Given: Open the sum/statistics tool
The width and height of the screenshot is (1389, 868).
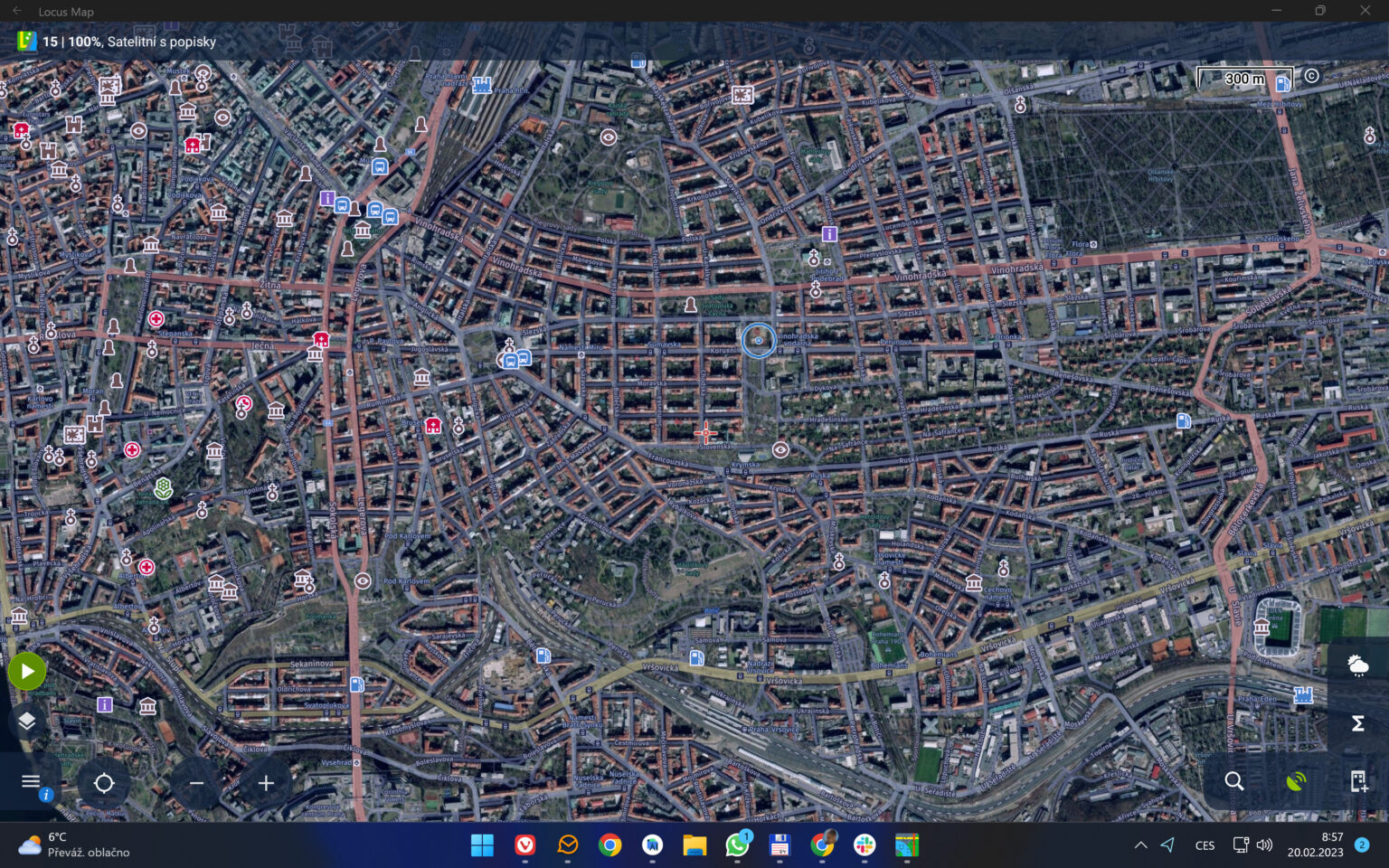Looking at the screenshot, I should click(x=1357, y=723).
